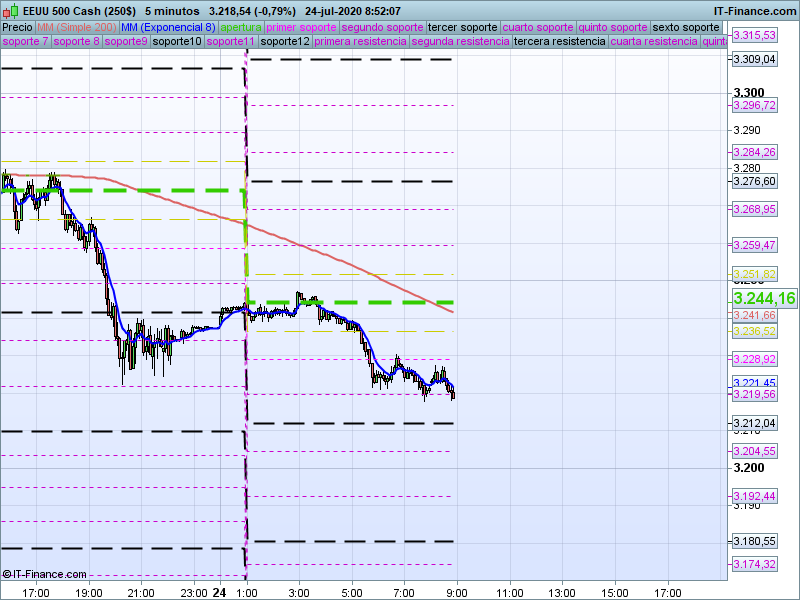Click the blue 3.221,45 EMA tag

(755, 382)
